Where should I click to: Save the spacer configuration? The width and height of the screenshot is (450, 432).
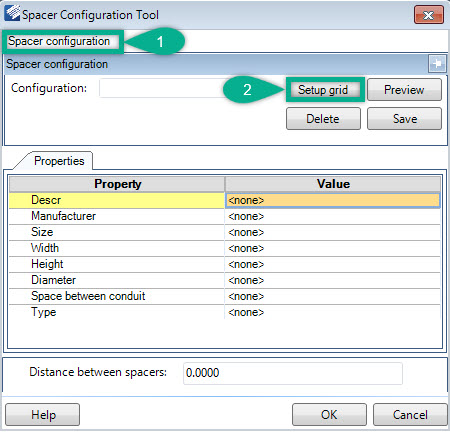point(404,119)
